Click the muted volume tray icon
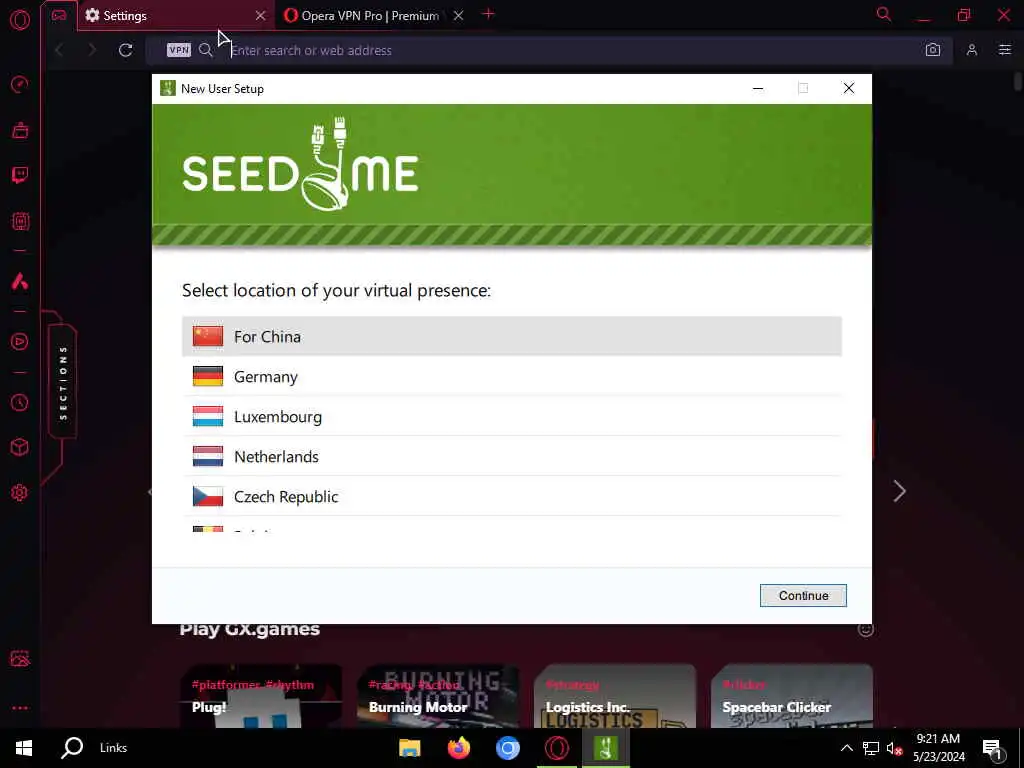 894,749
